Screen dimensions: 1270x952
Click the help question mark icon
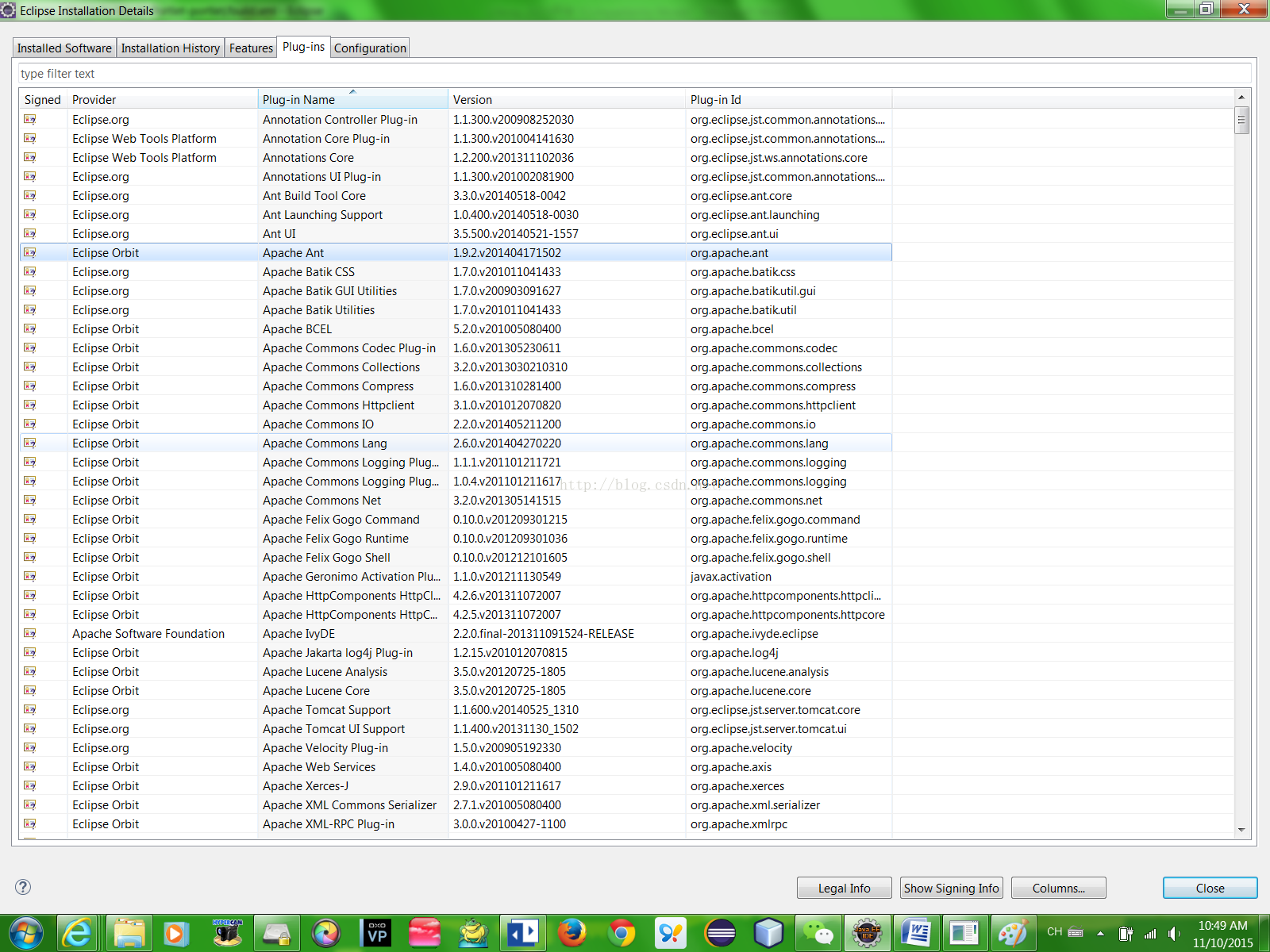[23, 887]
